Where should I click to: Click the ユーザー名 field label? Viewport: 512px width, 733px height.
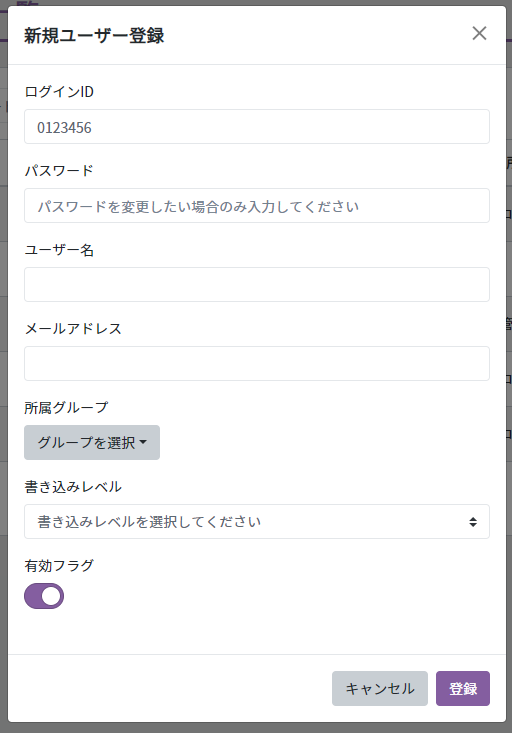click(59, 250)
